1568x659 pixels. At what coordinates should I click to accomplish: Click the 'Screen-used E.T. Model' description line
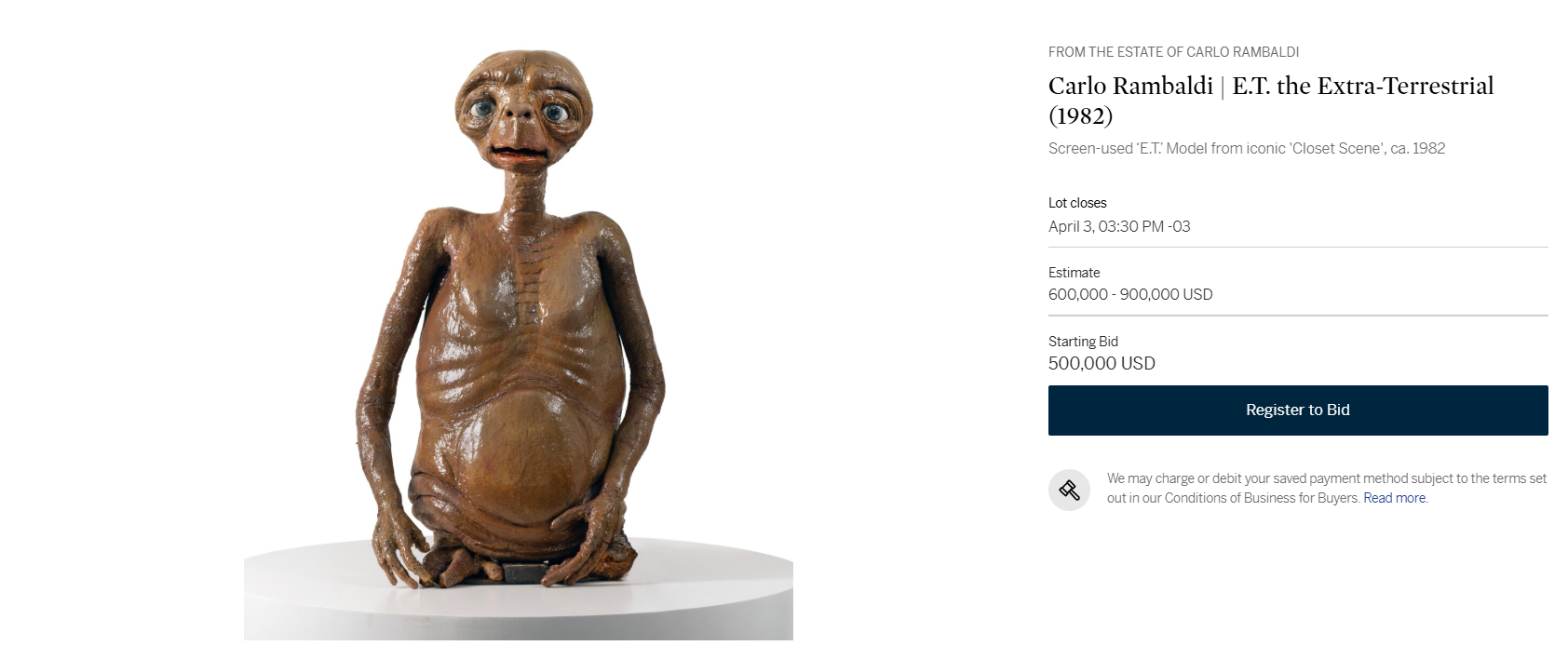(x=1247, y=148)
